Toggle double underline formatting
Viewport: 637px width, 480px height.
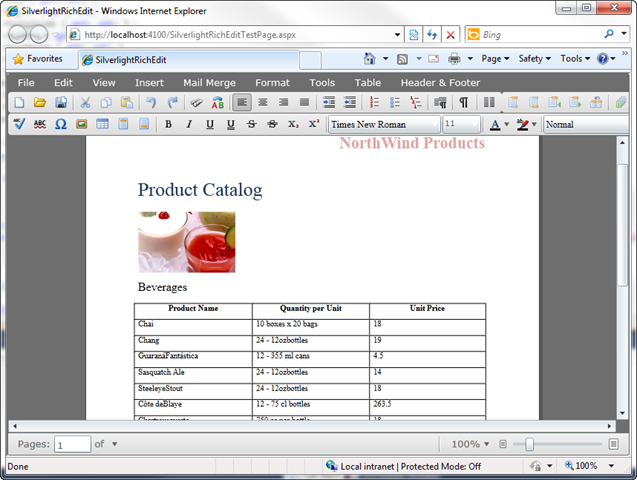(x=231, y=124)
